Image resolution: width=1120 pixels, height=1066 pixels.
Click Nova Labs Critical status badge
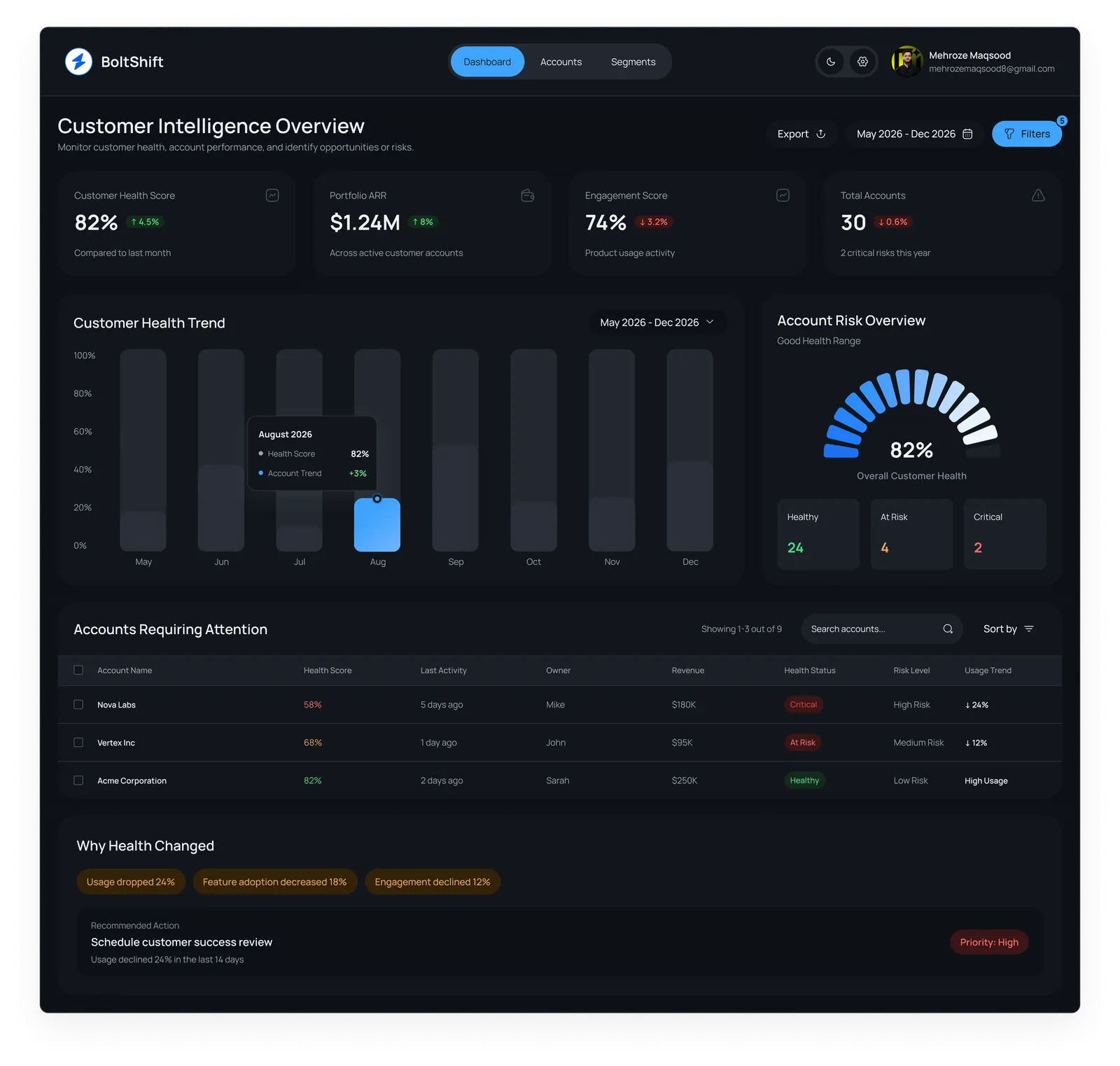click(803, 705)
